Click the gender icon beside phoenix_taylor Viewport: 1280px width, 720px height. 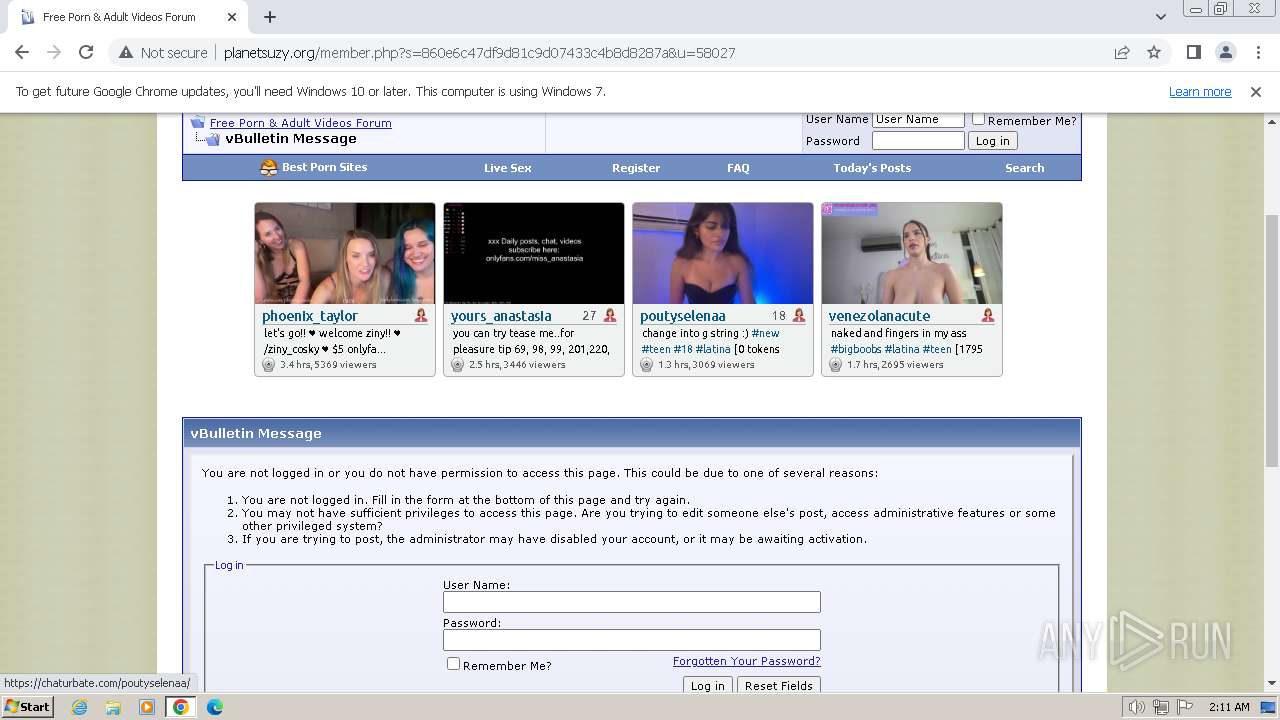pos(421,315)
